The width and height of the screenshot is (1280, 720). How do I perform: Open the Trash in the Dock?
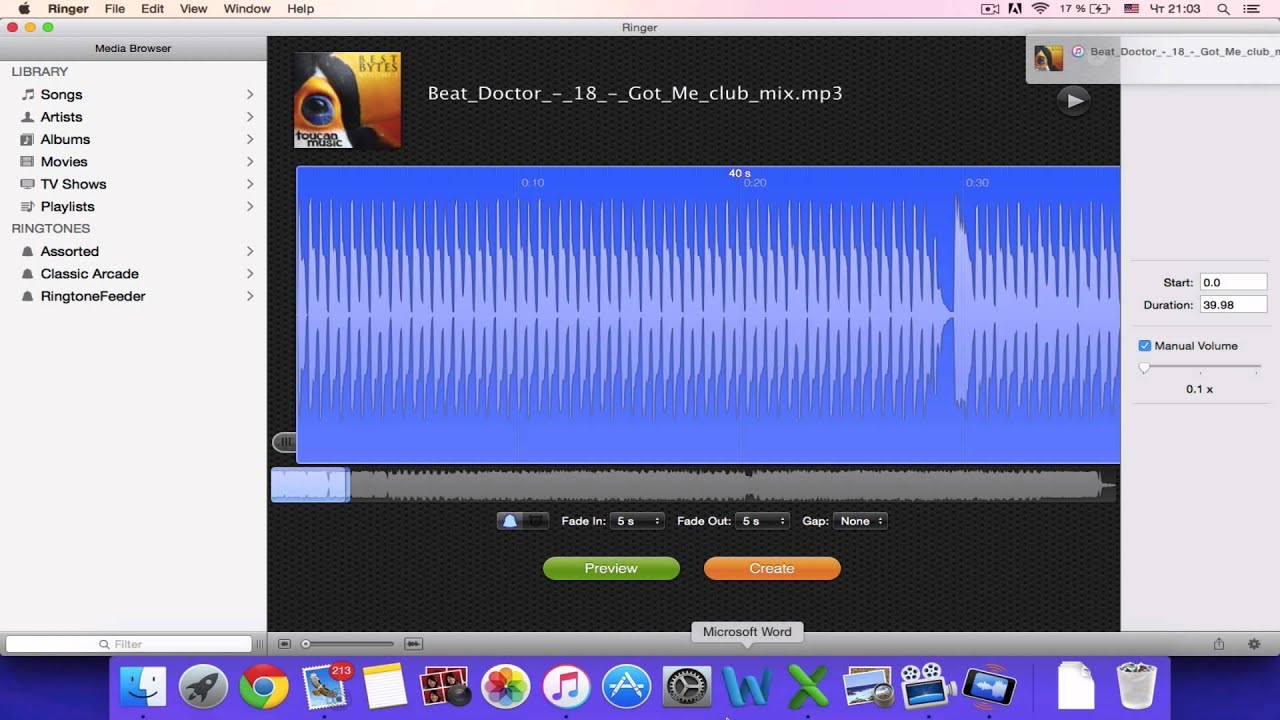1136,687
